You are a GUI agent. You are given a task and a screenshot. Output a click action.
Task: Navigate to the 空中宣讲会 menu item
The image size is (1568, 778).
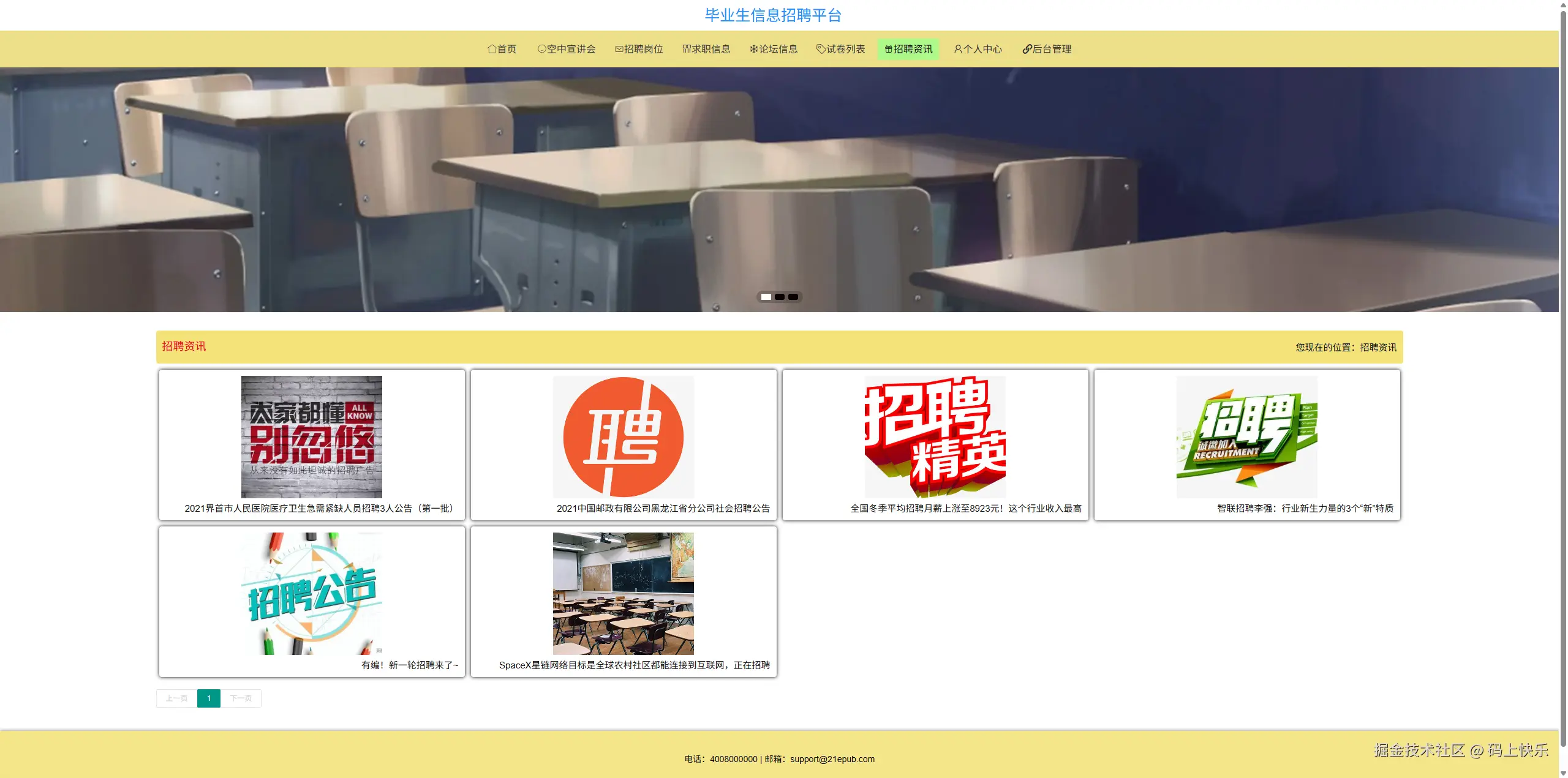567,49
